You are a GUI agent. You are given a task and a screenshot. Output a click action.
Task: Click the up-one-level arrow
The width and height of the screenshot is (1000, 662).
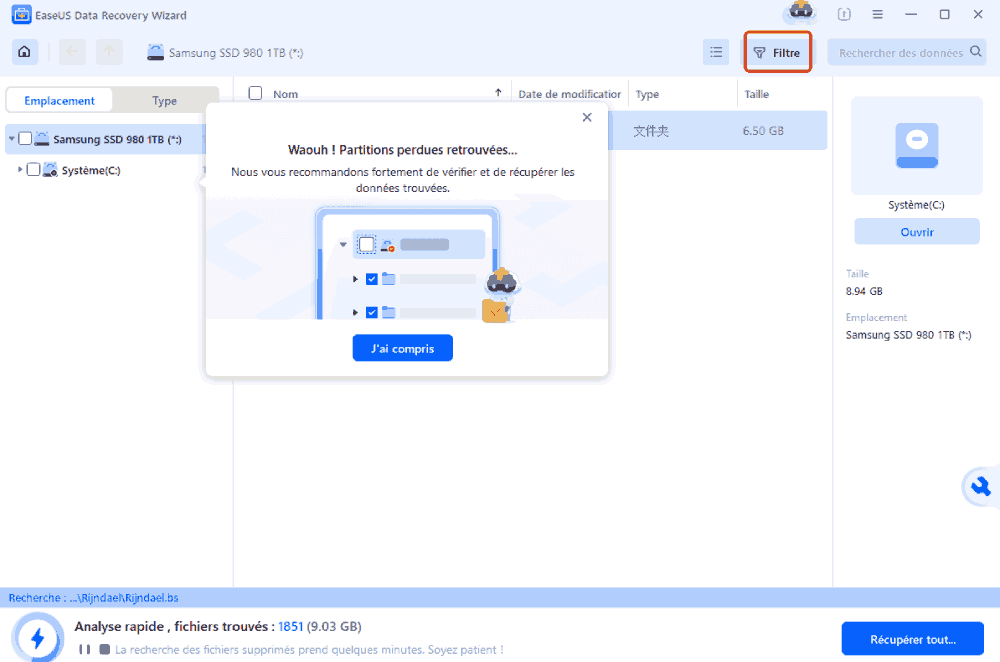coord(109,52)
